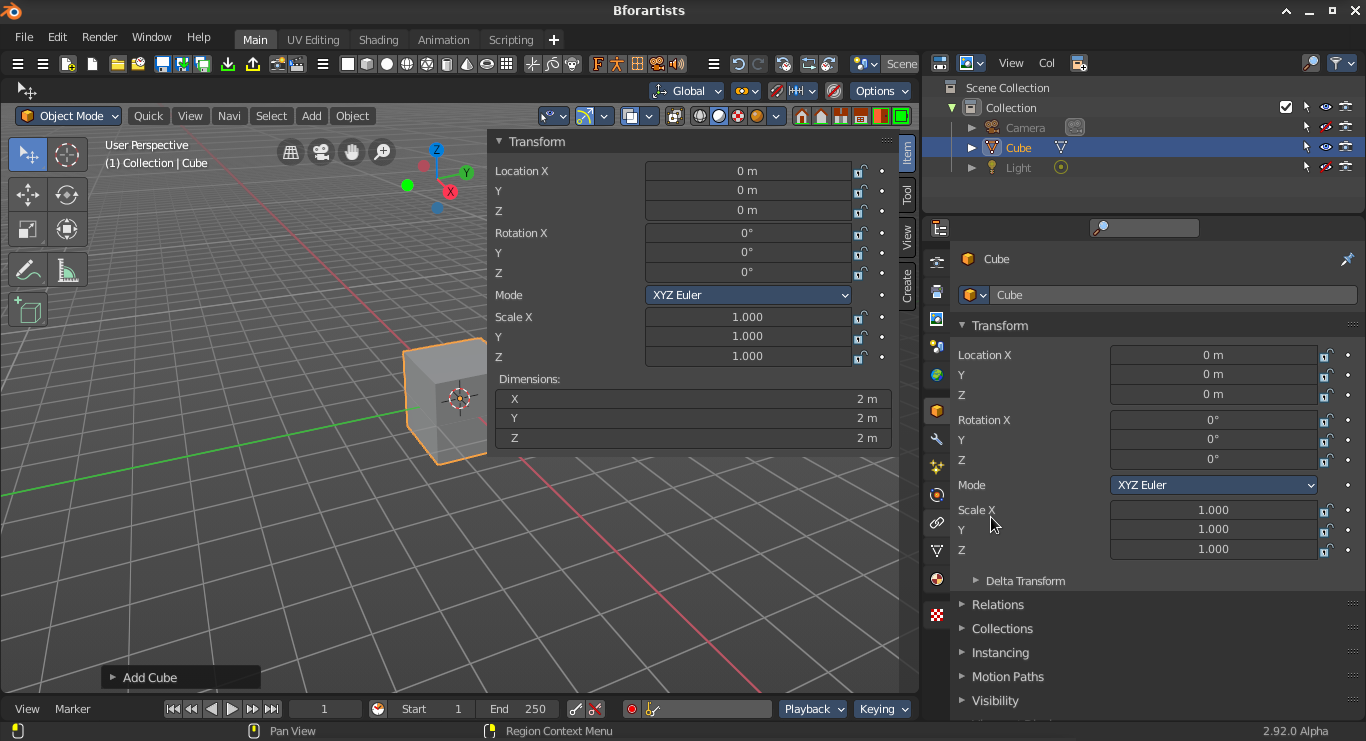Select the Measure ruler tool
1366x741 pixels.
pyautogui.click(x=67, y=271)
